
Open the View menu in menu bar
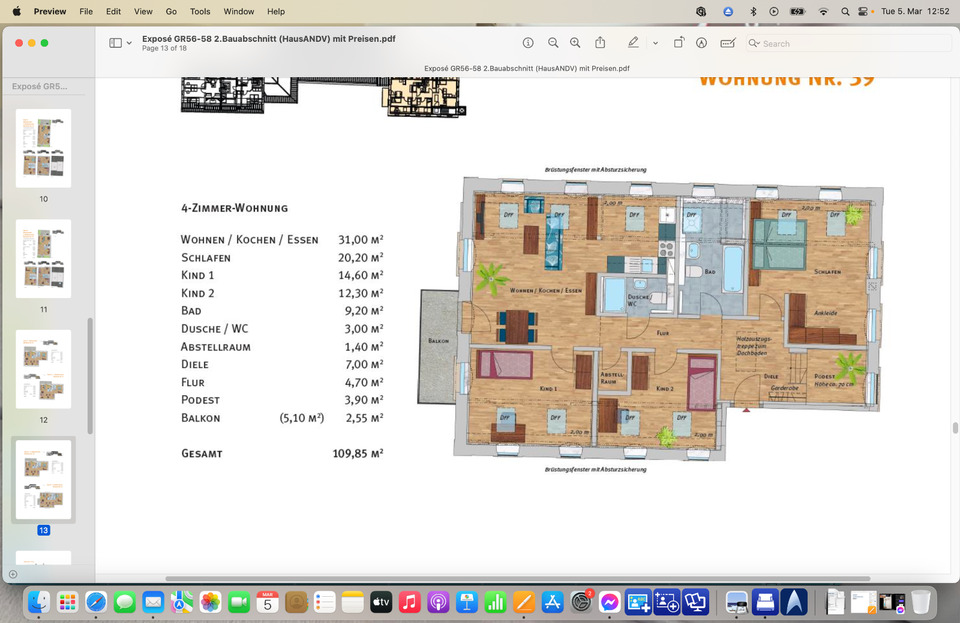tap(143, 11)
